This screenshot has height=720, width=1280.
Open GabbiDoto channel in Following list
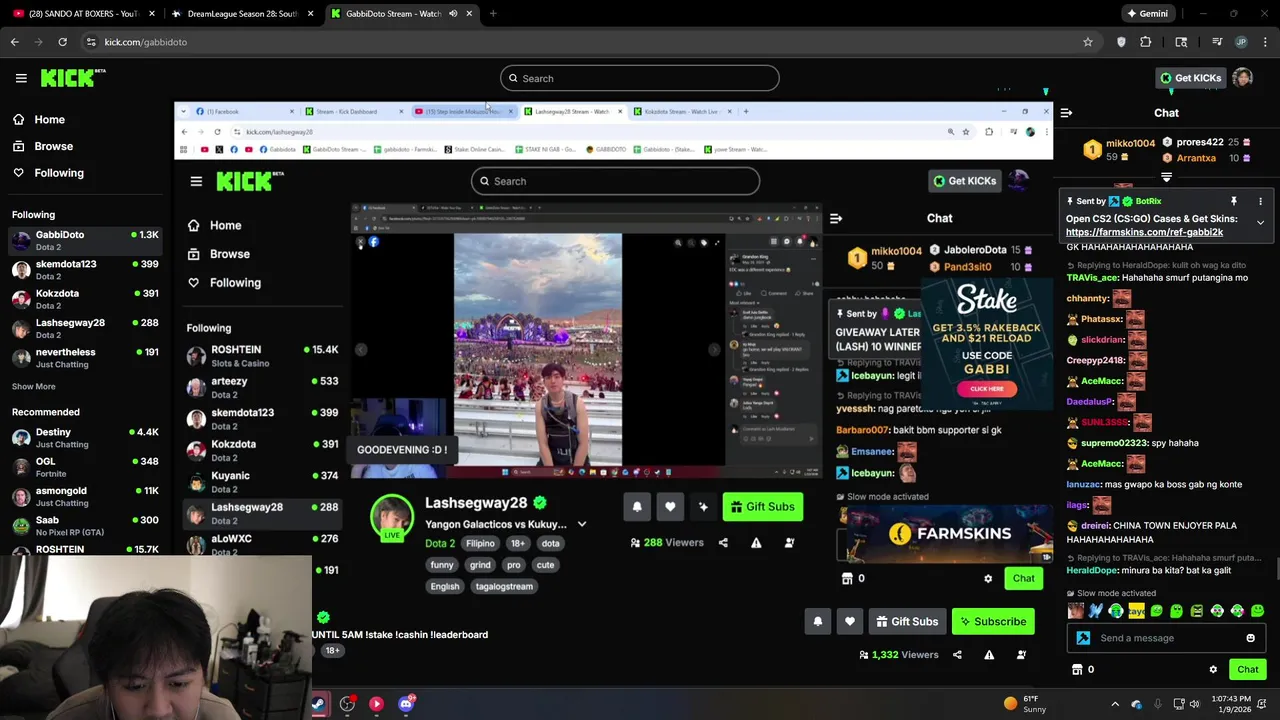86,240
